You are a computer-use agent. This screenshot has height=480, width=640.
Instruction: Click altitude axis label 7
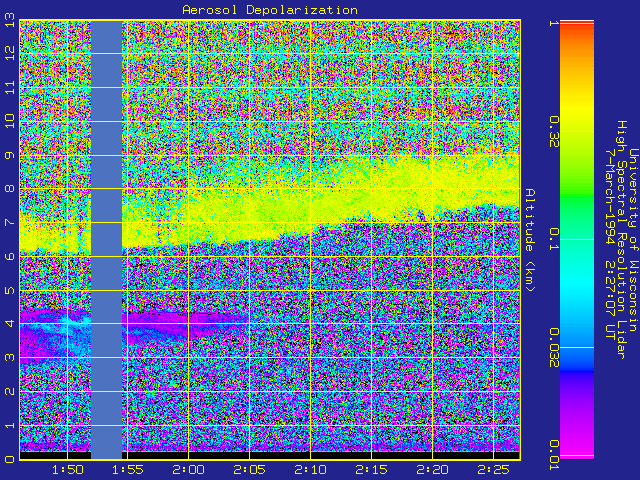10,222
